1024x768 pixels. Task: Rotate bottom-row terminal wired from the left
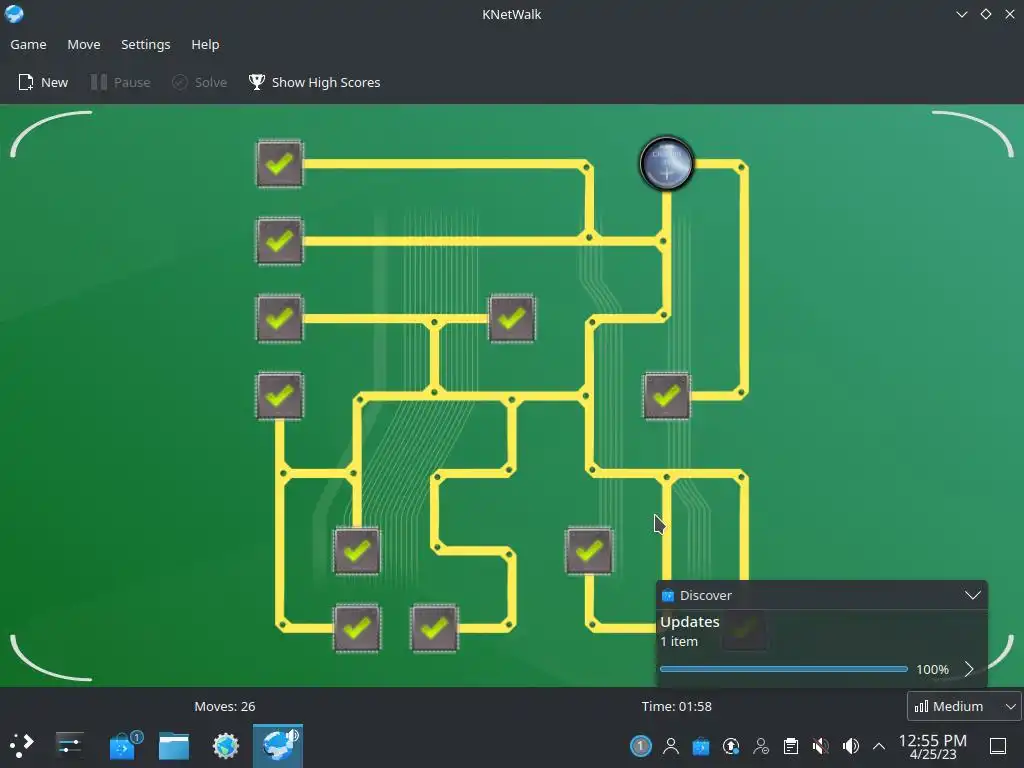[x=357, y=628]
